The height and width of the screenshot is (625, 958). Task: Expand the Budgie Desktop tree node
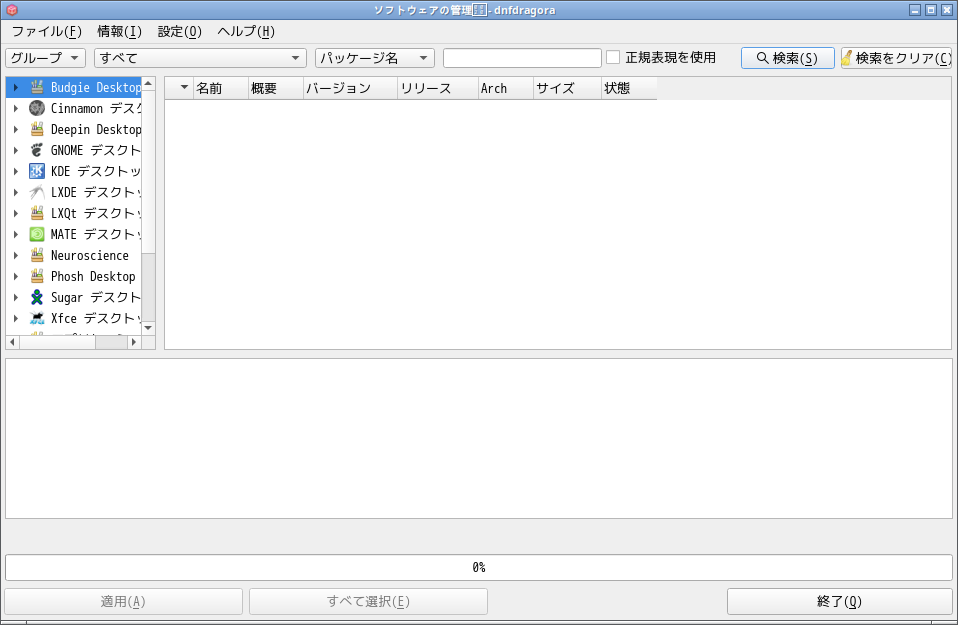(16, 87)
